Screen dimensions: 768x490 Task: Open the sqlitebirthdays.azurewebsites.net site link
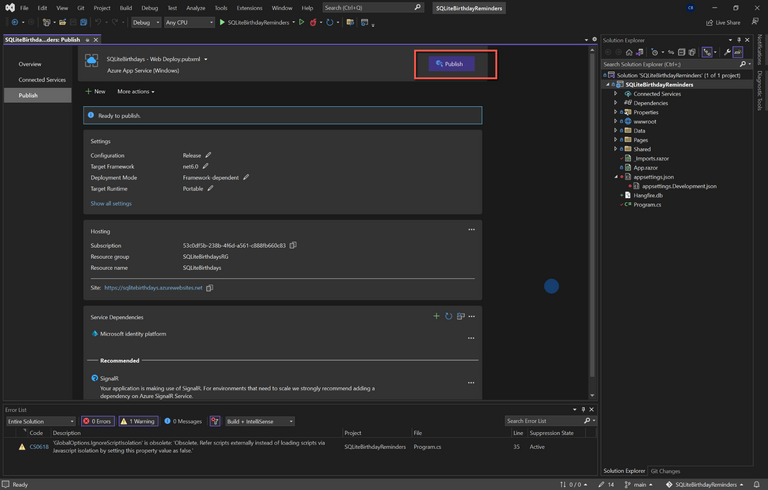coord(153,287)
